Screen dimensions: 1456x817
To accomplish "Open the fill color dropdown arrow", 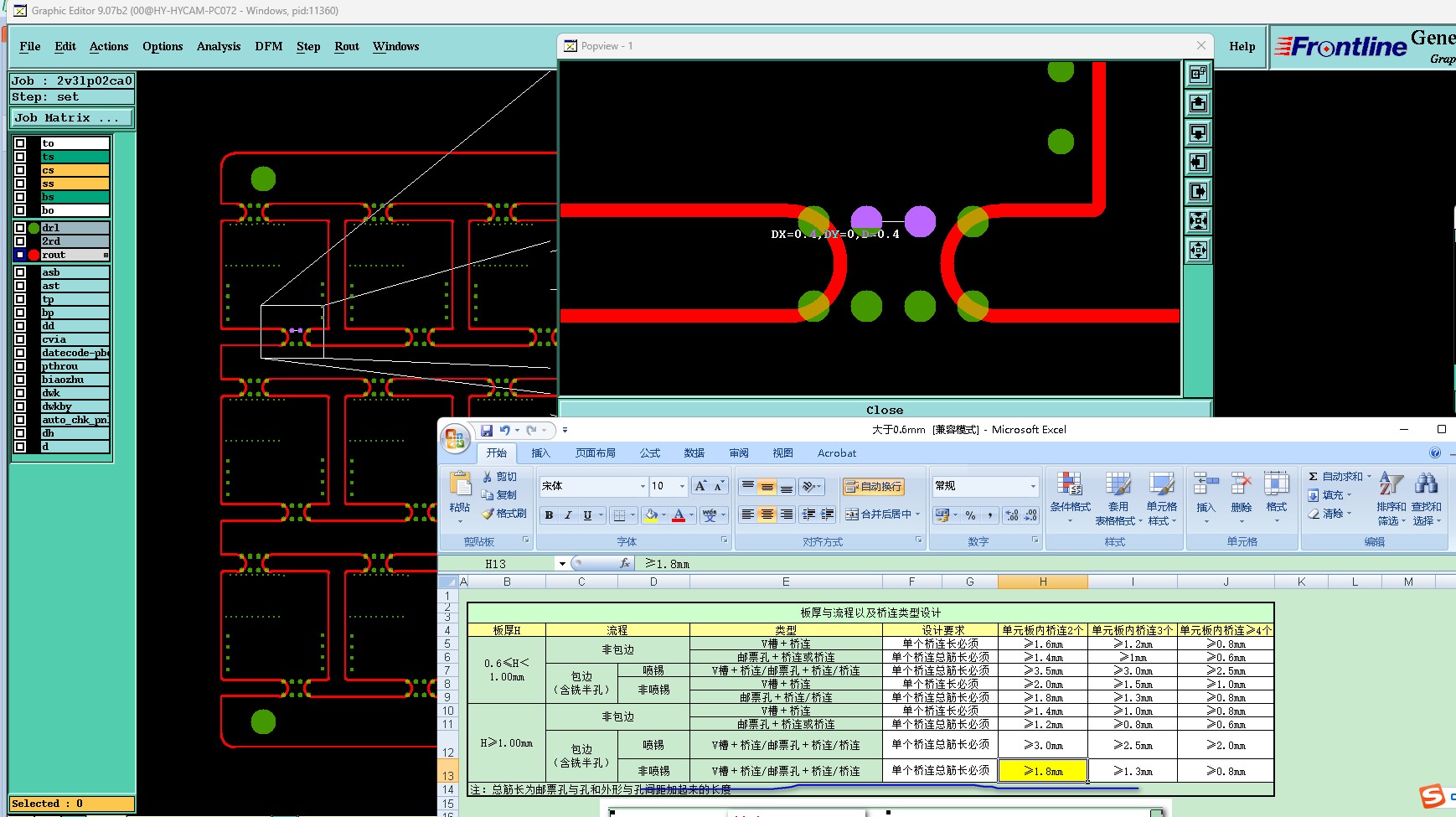I will [x=663, y=515].
